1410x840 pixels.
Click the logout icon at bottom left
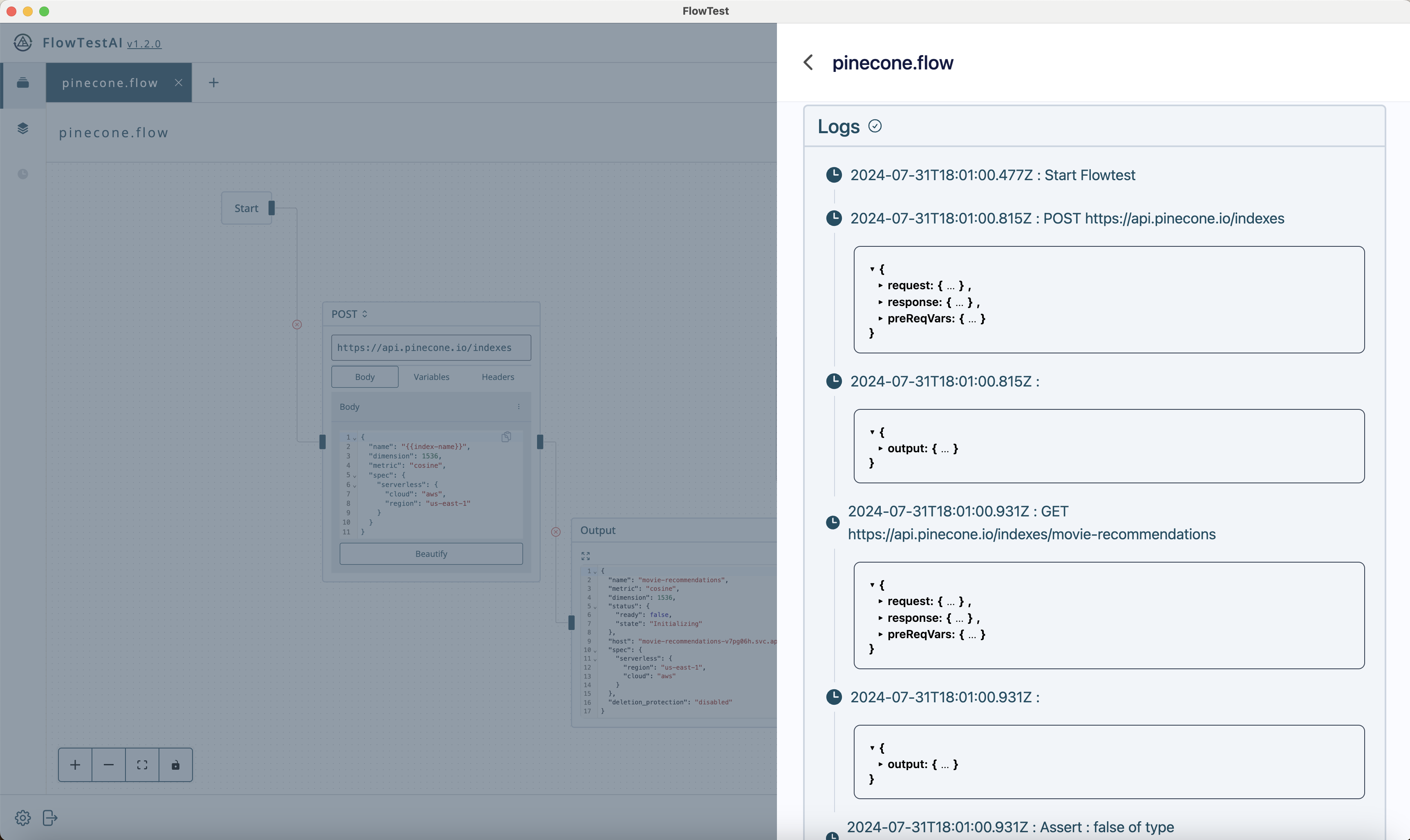[x=50, y=818]
